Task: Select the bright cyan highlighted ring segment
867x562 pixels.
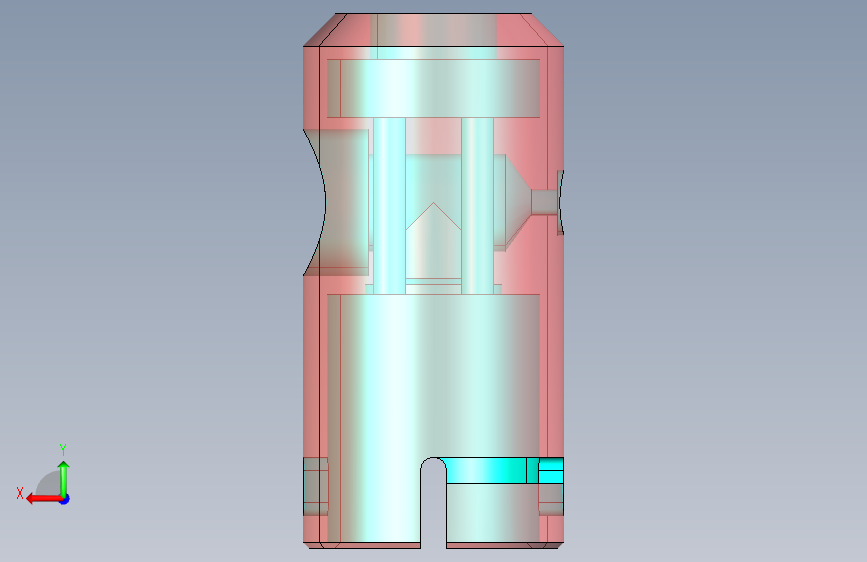Action: tap(485, 470)
